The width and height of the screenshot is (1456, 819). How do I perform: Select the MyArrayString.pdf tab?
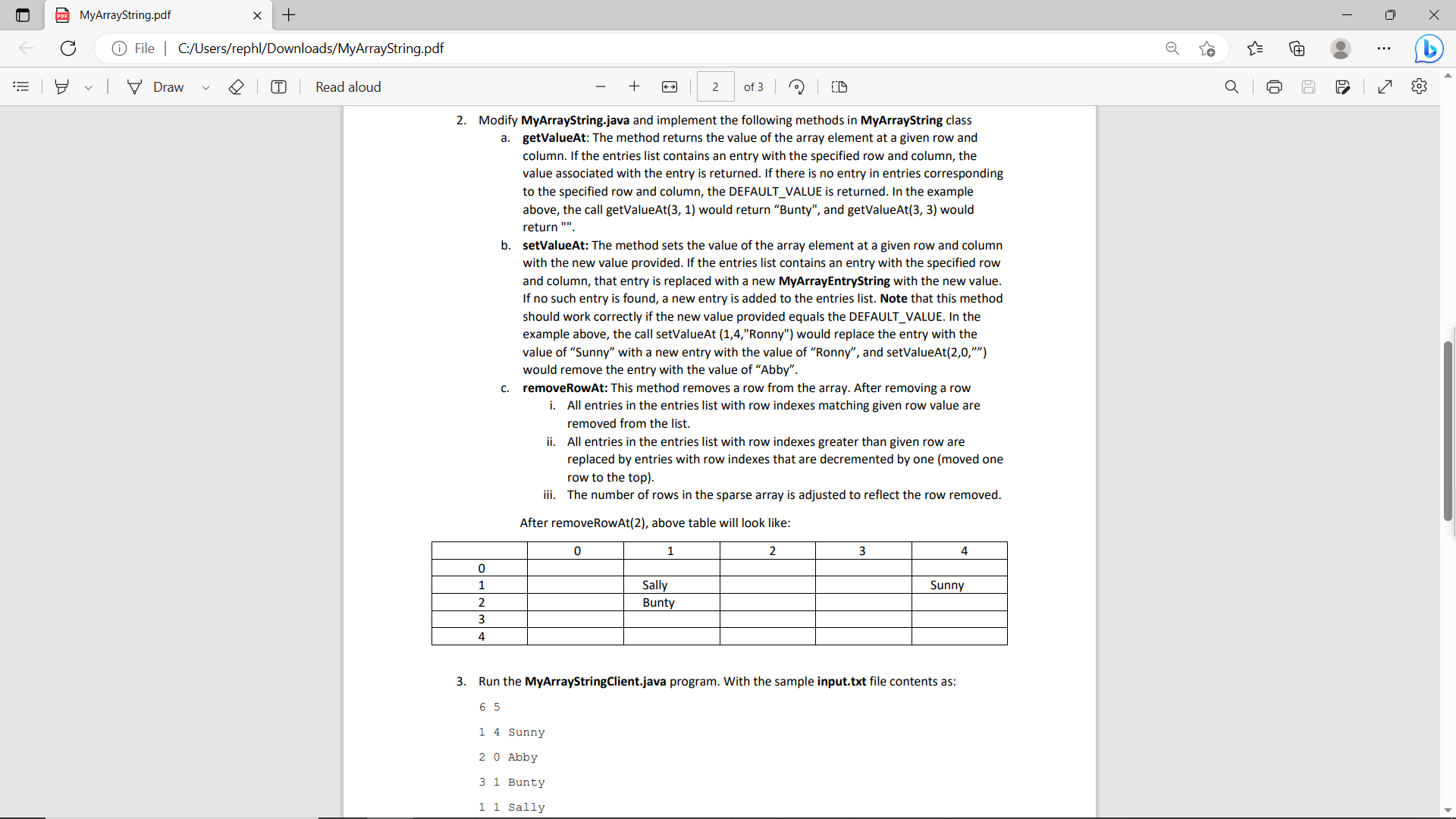pos(159,15)
